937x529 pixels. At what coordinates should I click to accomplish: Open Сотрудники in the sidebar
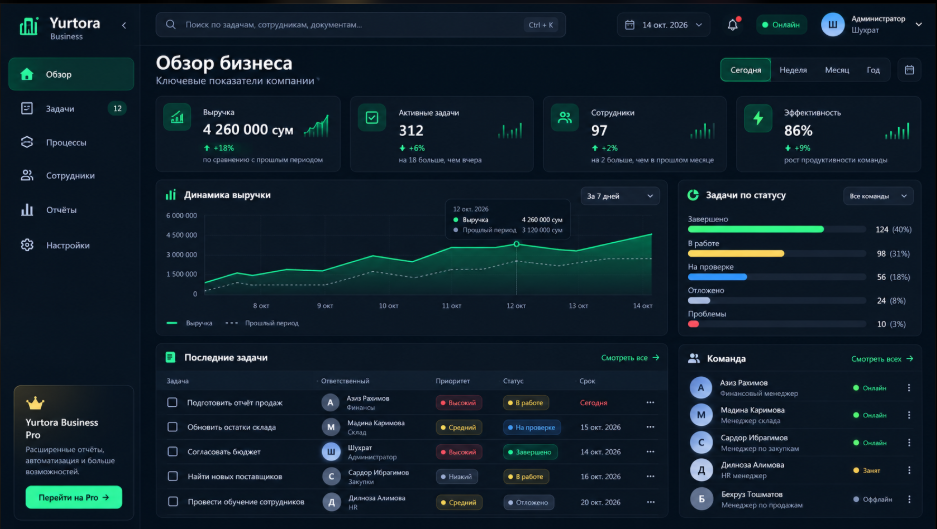click(x=71, y=176)
